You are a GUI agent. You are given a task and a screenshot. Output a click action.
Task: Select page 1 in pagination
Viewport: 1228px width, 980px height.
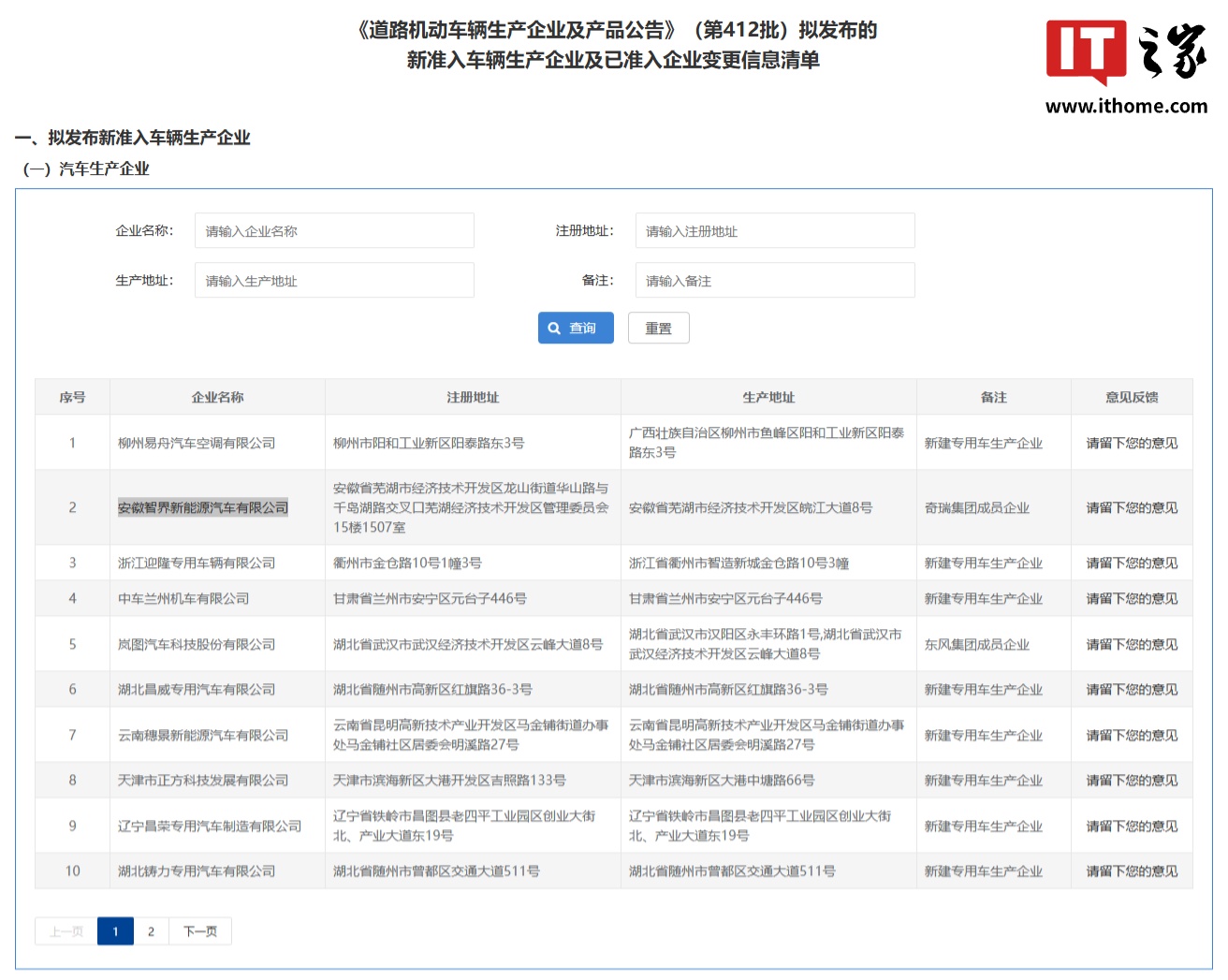click(115, 931)
